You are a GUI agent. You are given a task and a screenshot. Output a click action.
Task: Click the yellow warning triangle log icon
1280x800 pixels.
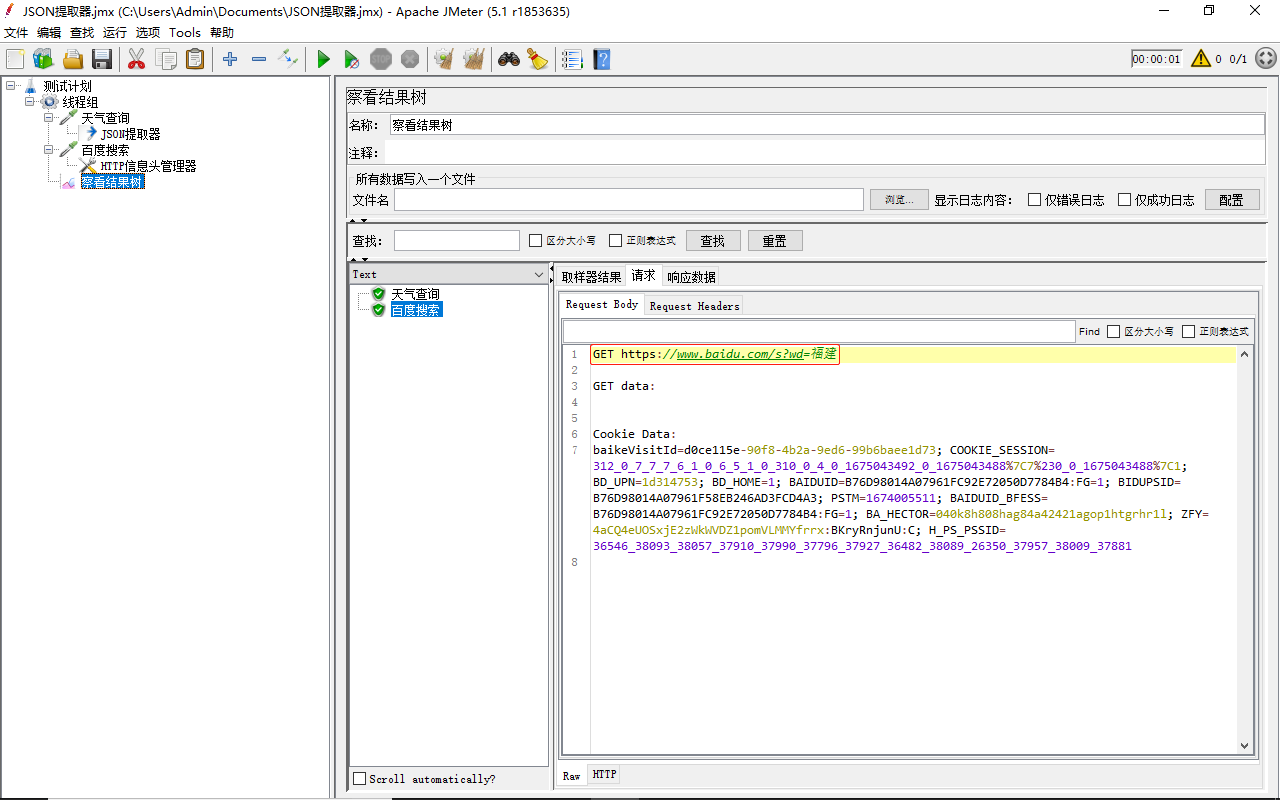pyautogui.click(x=1201, y=58)
